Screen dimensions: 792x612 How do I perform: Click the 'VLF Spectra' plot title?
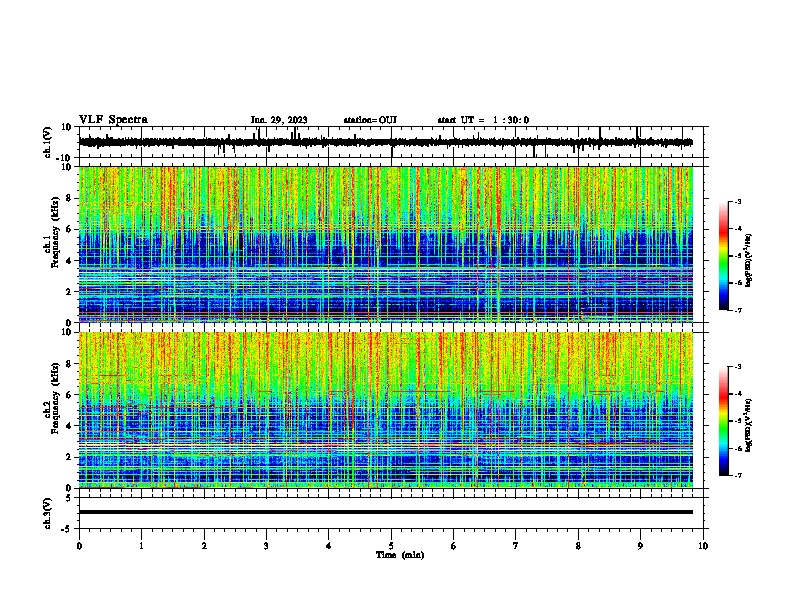[113, 120]
